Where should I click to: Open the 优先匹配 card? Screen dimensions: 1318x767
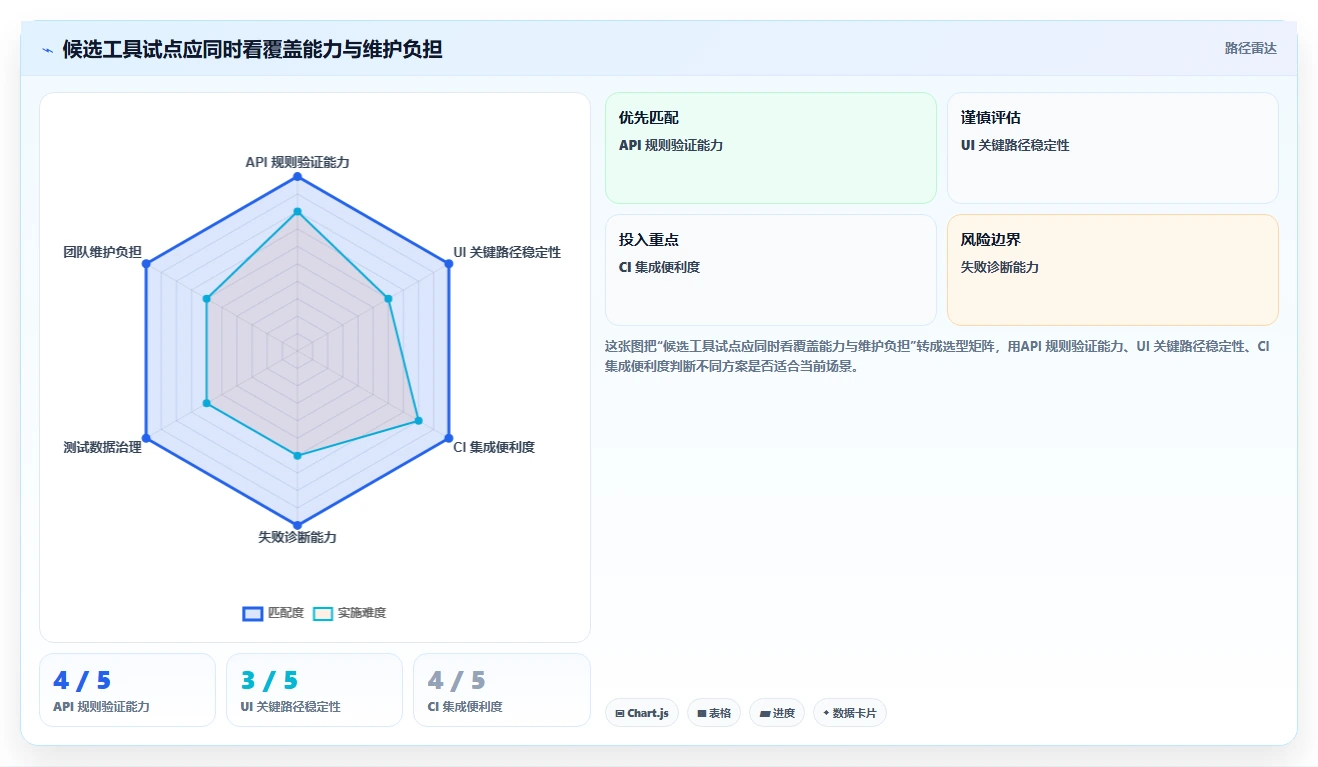(x=771, y=148)
